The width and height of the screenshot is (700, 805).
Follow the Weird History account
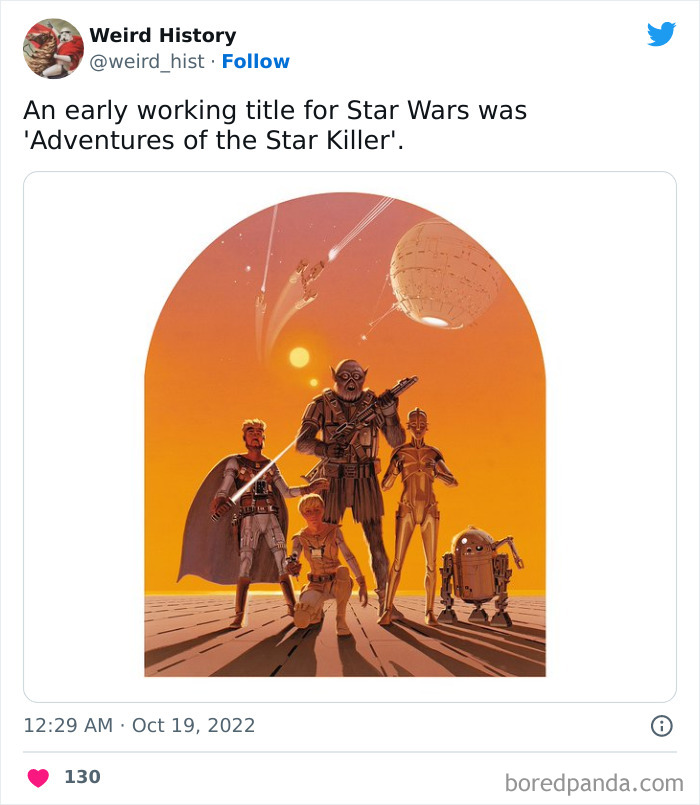tap(255, 61)
